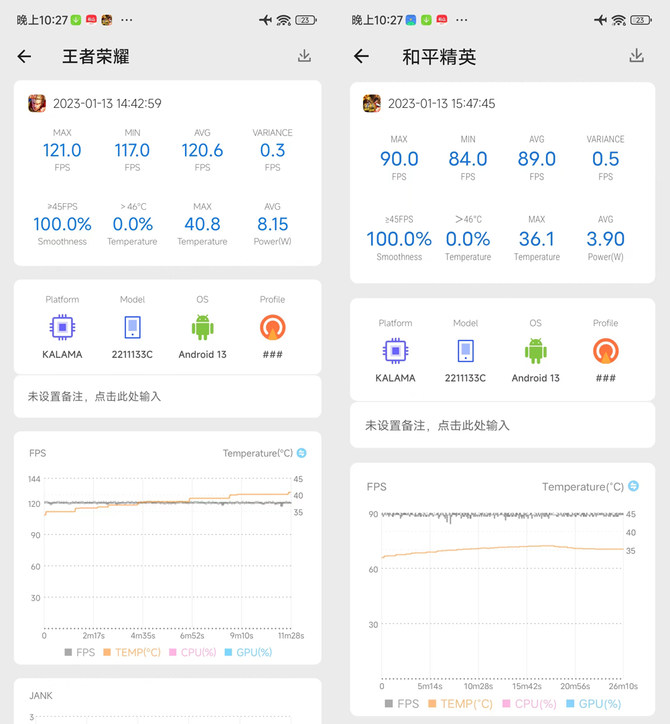The height and width of the screenshot is (724, 670).
Task: Go back from the 和平精英 report
Action: click(361, 56)
